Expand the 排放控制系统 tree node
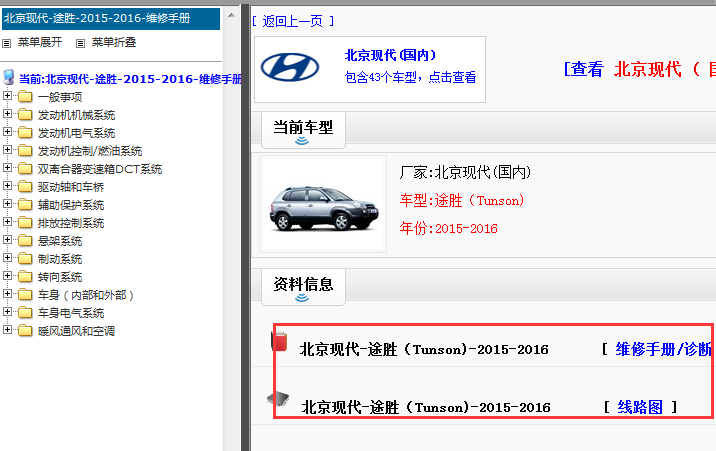 (7, 221)
